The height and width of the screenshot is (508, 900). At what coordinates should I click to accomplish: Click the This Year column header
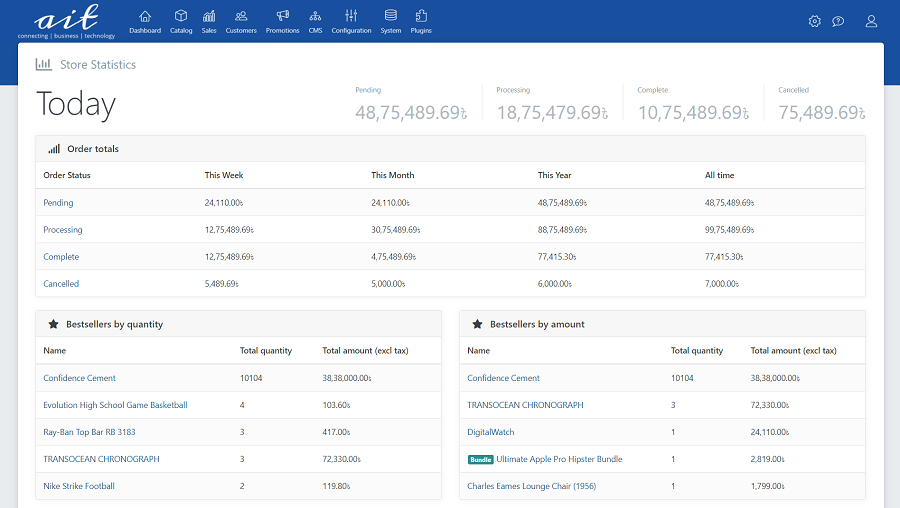tap(554, 175)
